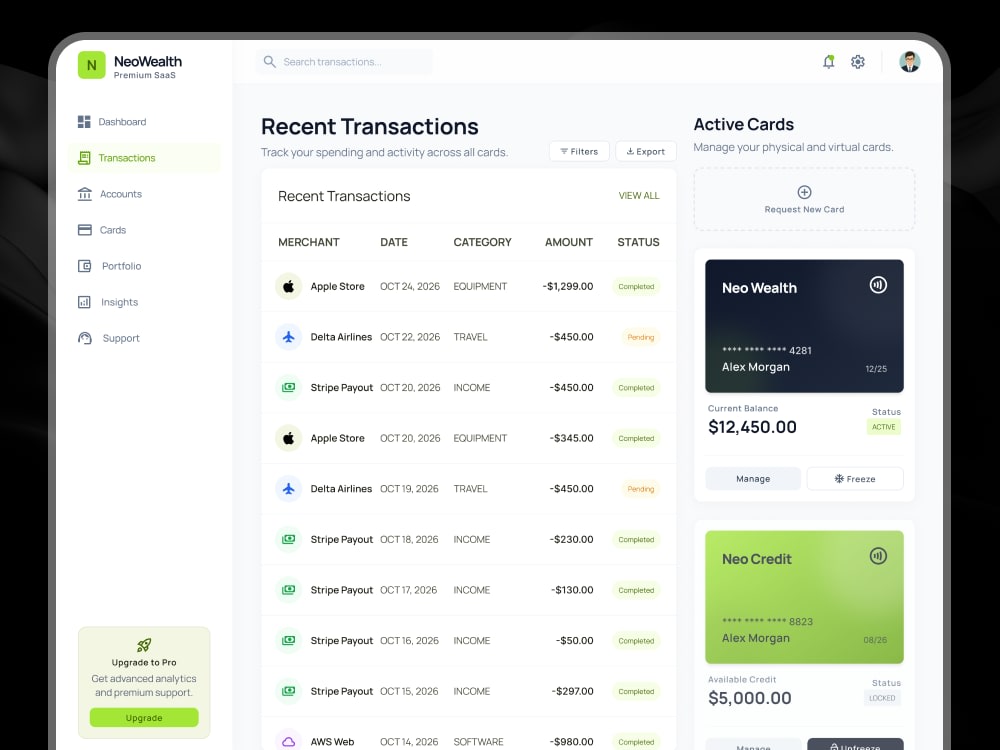Click payout icon on OCT 17 row
Screen dimensions: 1000x750
288,590
